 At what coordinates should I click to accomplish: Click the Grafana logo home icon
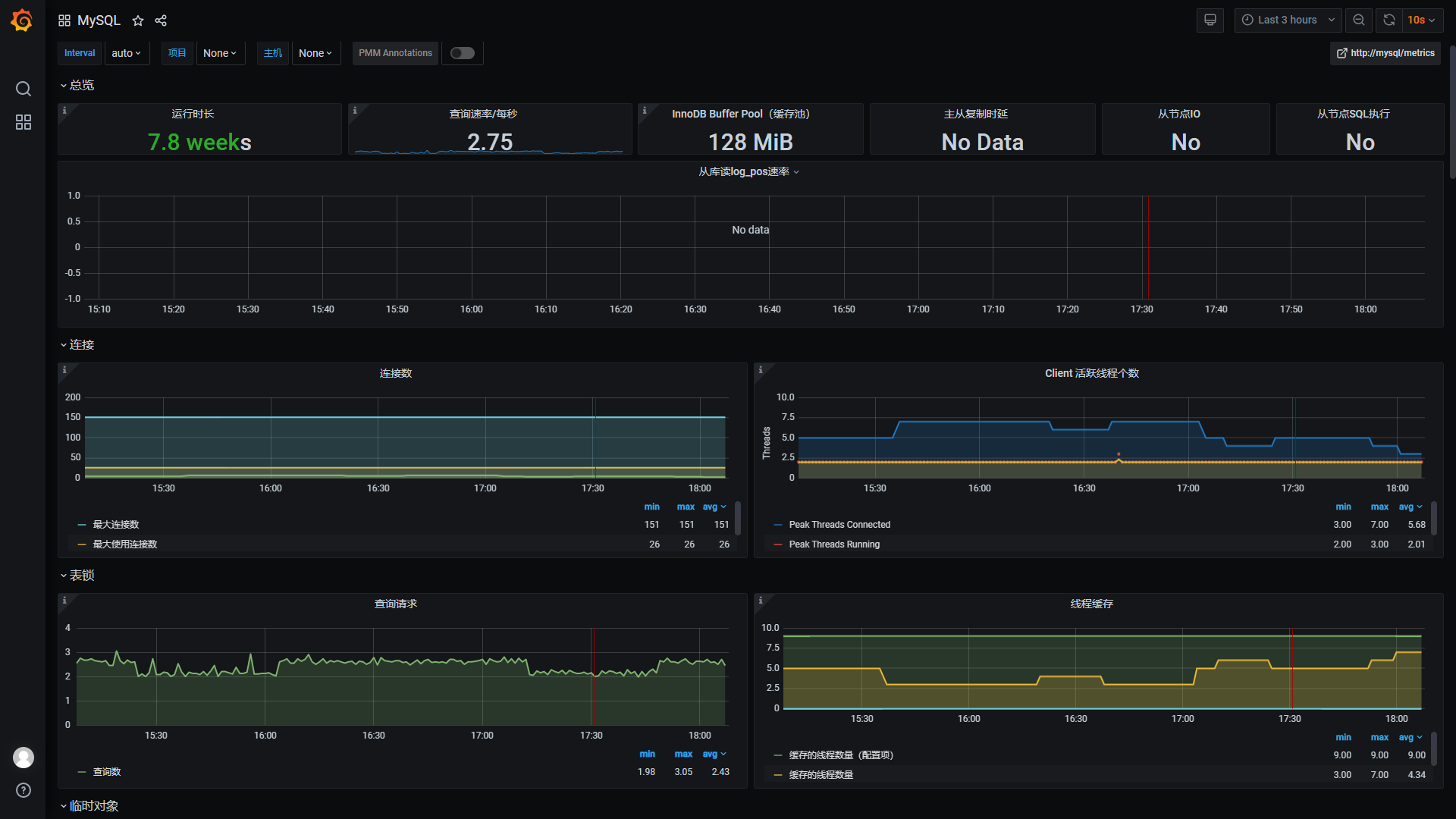22,20
